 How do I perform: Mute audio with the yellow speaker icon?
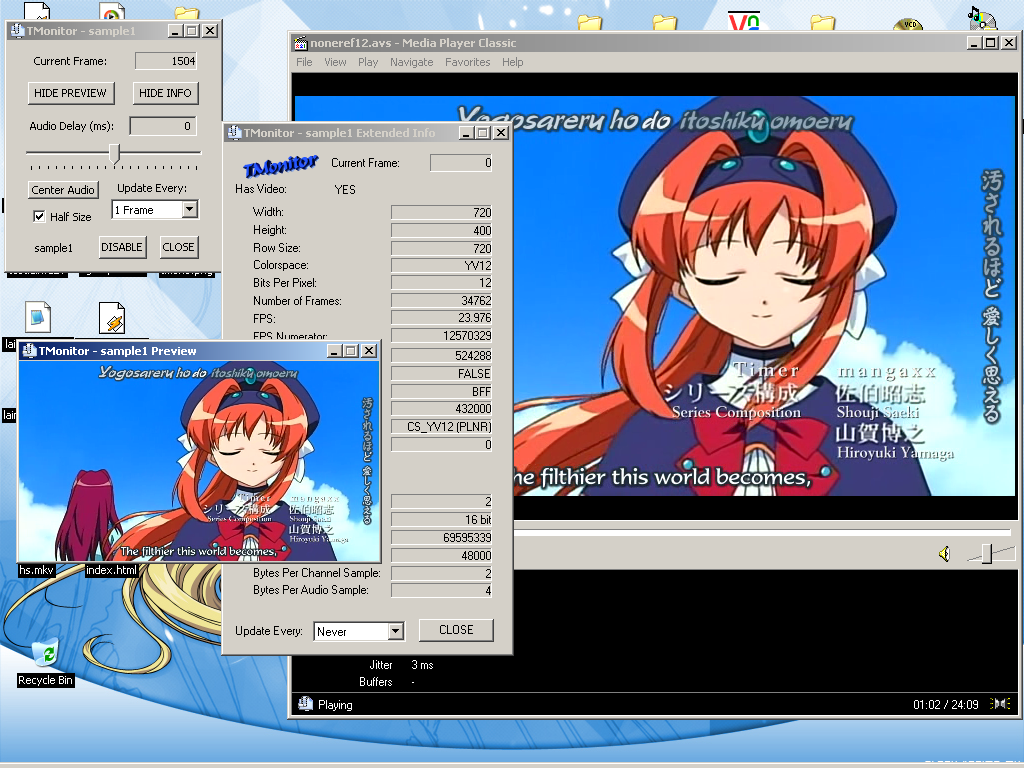(944, 554)
